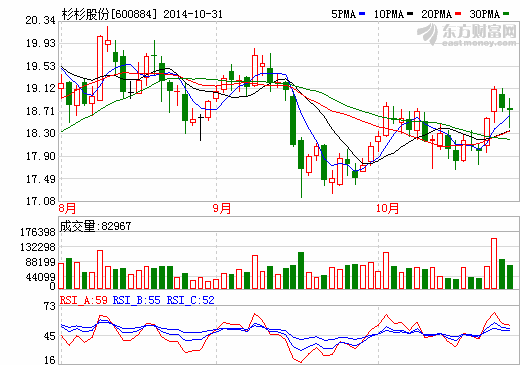The height and width of the screenshot is (365, 520).
Task: Click the price label 17.90
Action: coord(41,156)
